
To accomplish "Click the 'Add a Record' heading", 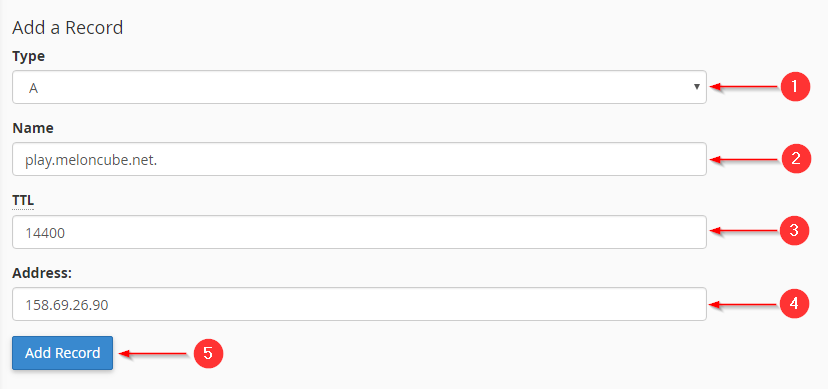I will pyautogui.click(x=68, y=27).
